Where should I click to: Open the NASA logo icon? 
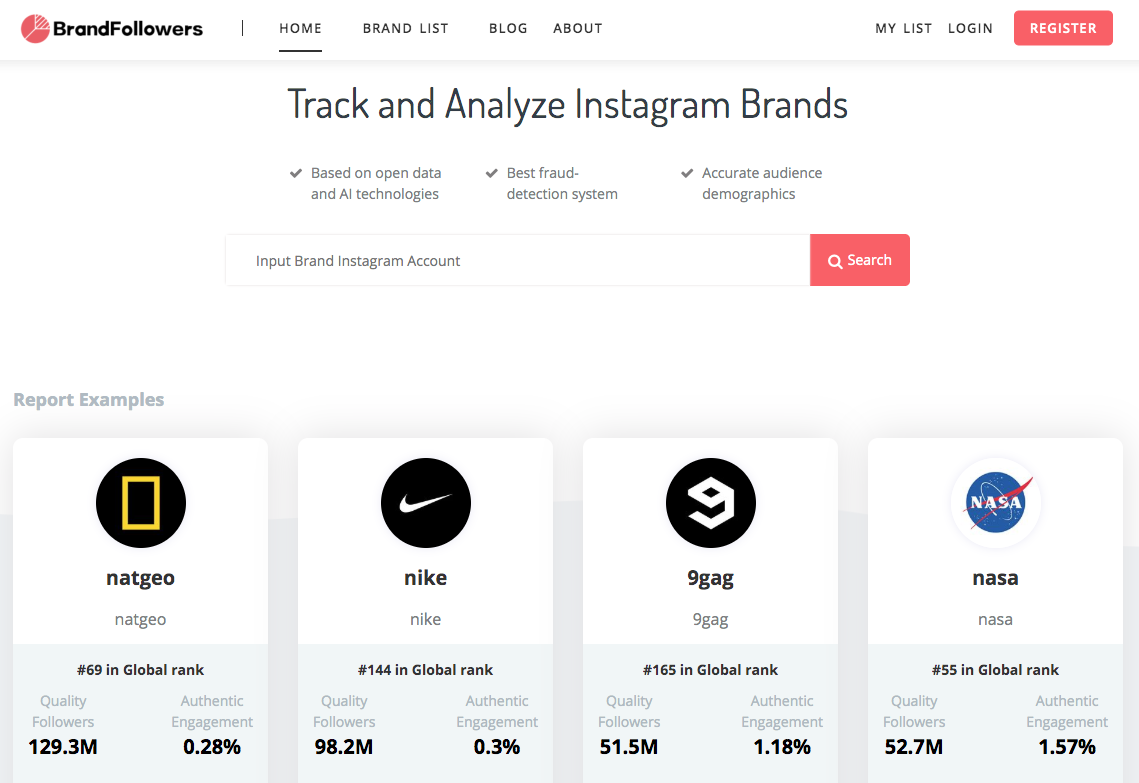(996, 503)
